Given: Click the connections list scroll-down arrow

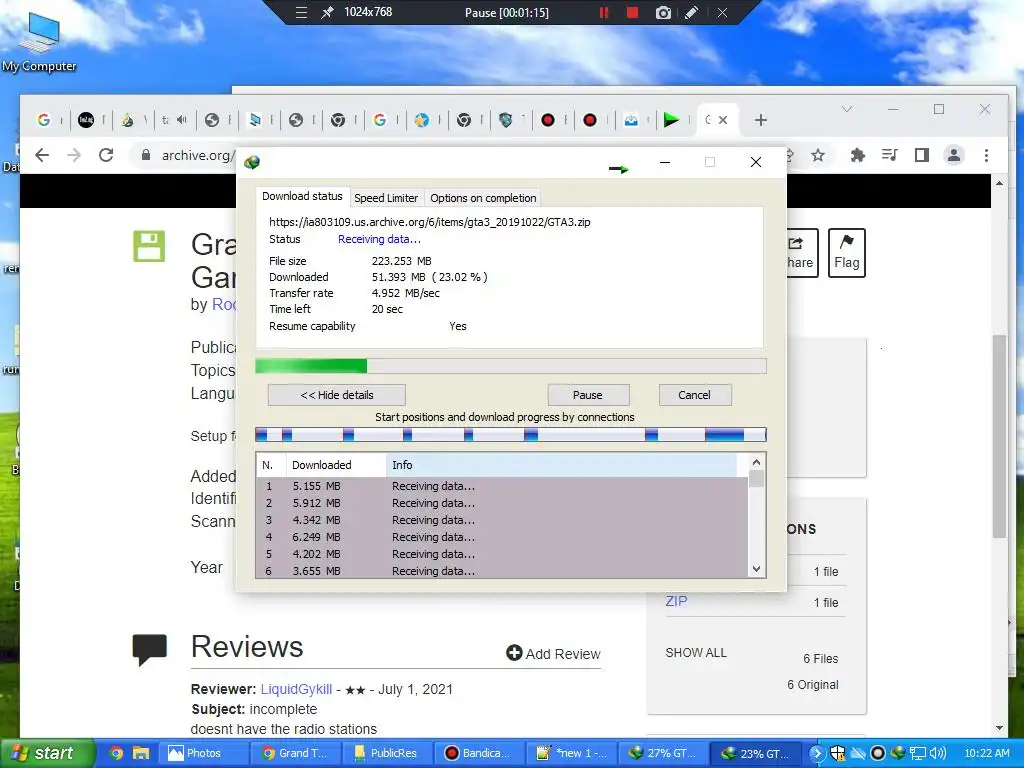Looking at the screenshot, I should tap(756, 569).
